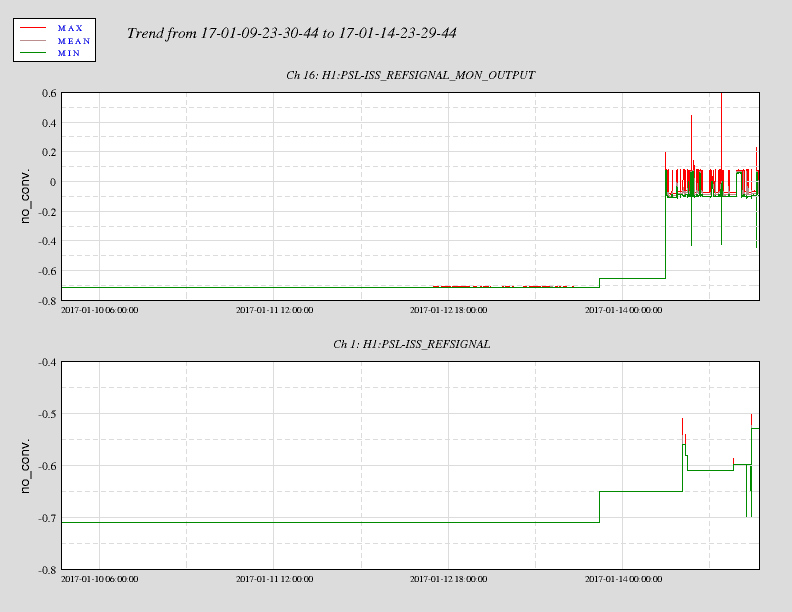Click the tallest red spike reaching 0.6
The height and width of the screenshot is (612, 792).
[x=721, y=131]
